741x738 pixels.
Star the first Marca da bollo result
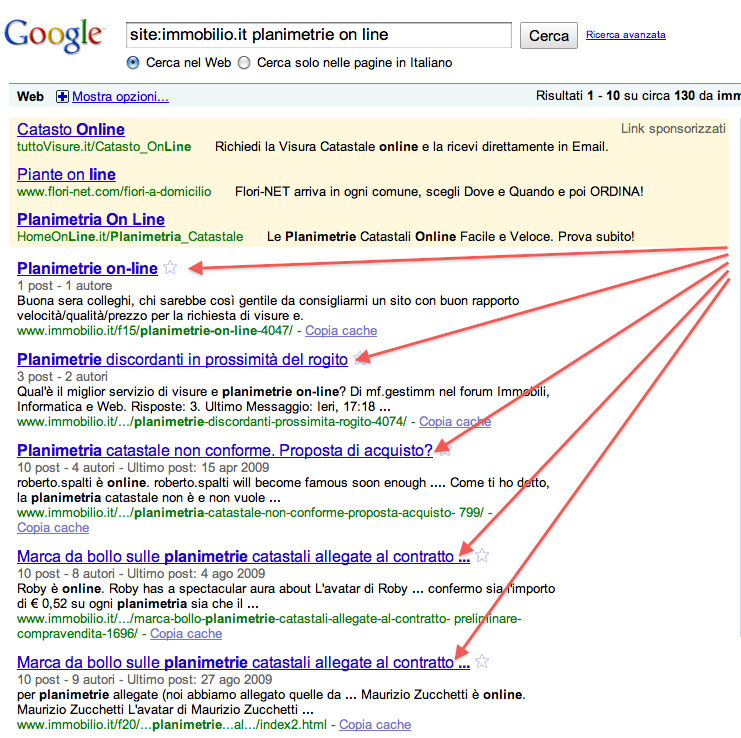tap(482, 556)
